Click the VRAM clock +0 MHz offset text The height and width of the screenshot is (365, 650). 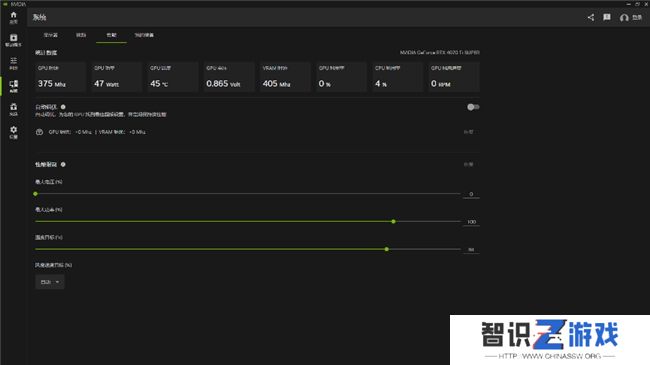[x=122, y=132]
